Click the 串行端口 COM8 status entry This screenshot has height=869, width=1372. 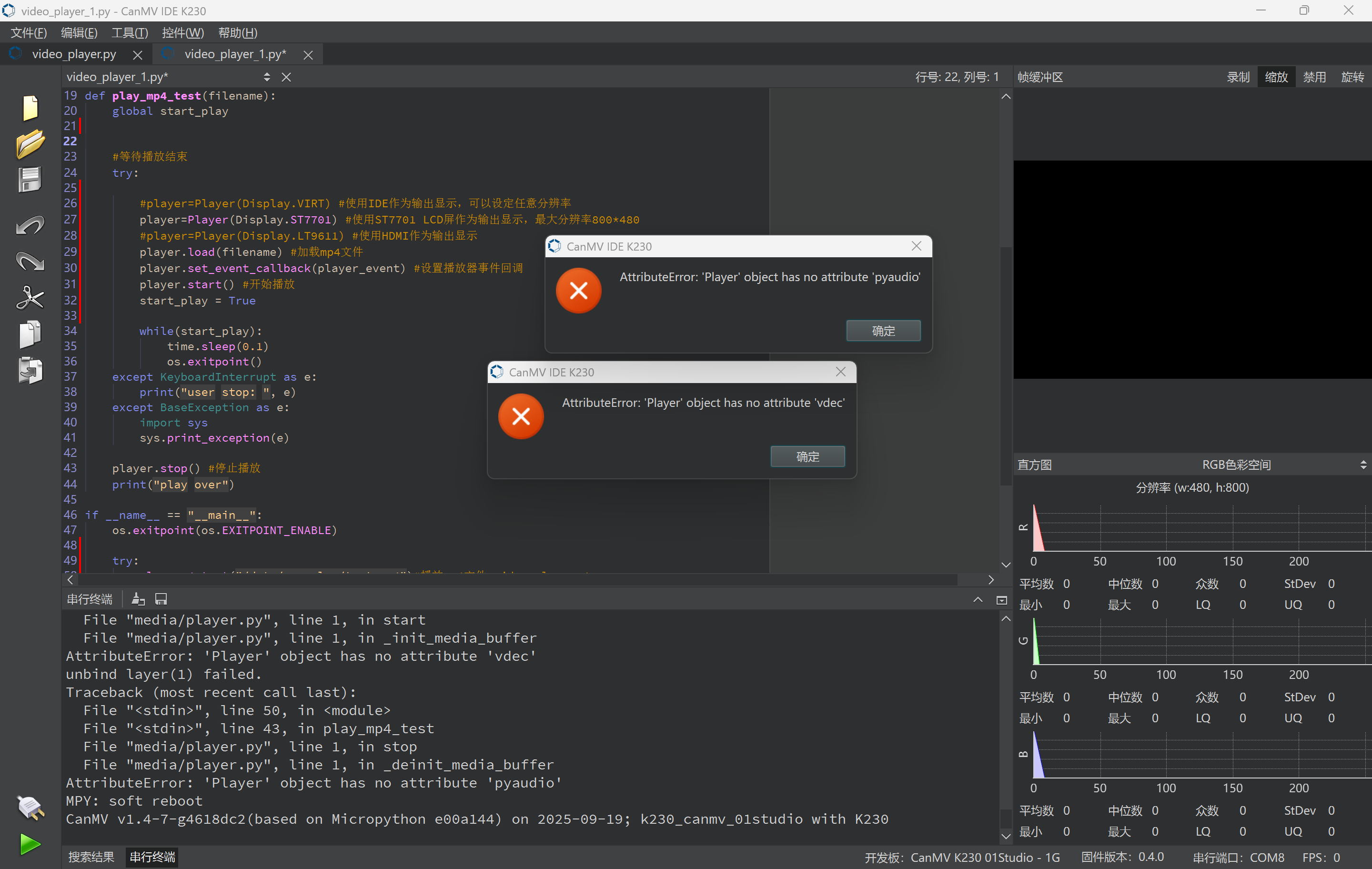coord(1239,857)
